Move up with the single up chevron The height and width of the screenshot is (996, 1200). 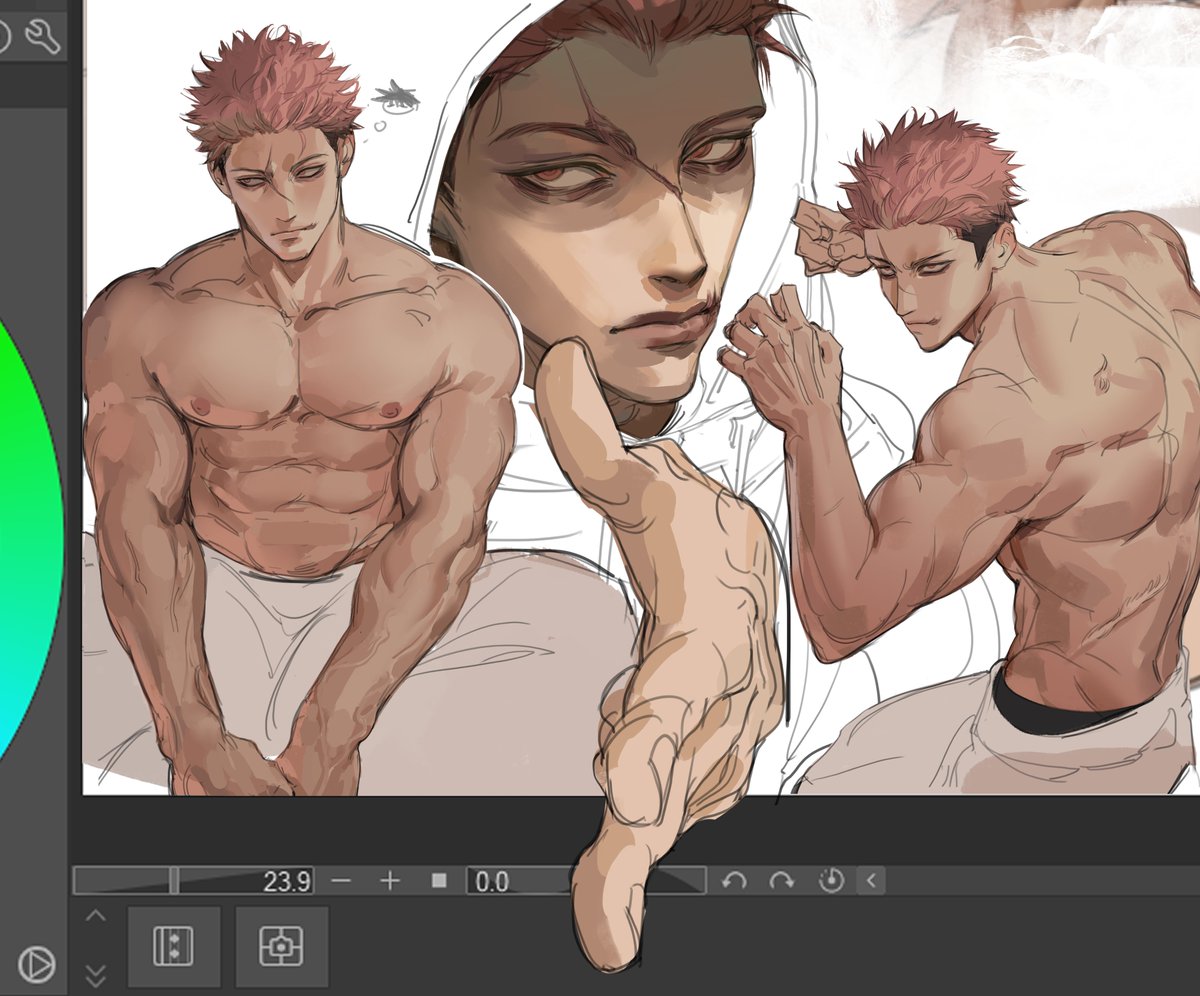click(x=95, y=916)
